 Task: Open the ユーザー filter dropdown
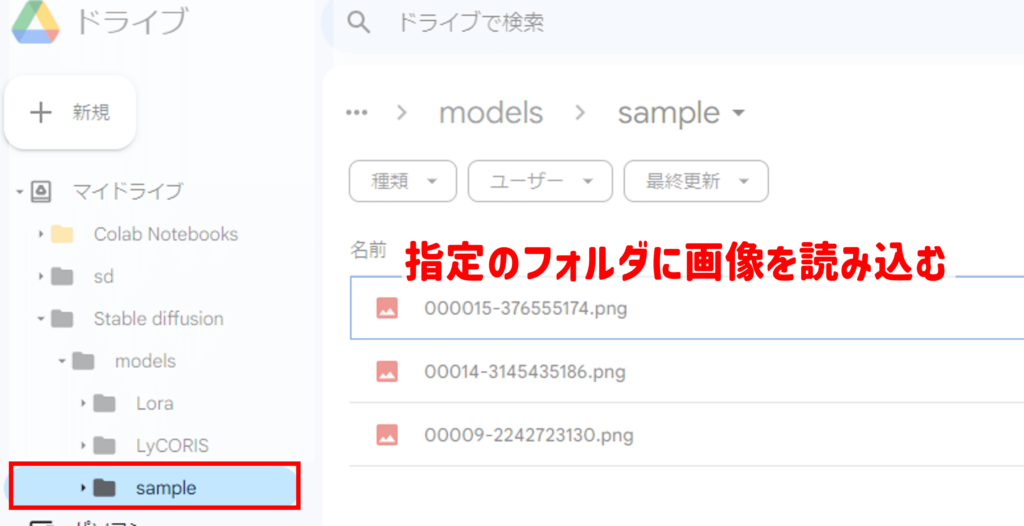coord(540,181)
